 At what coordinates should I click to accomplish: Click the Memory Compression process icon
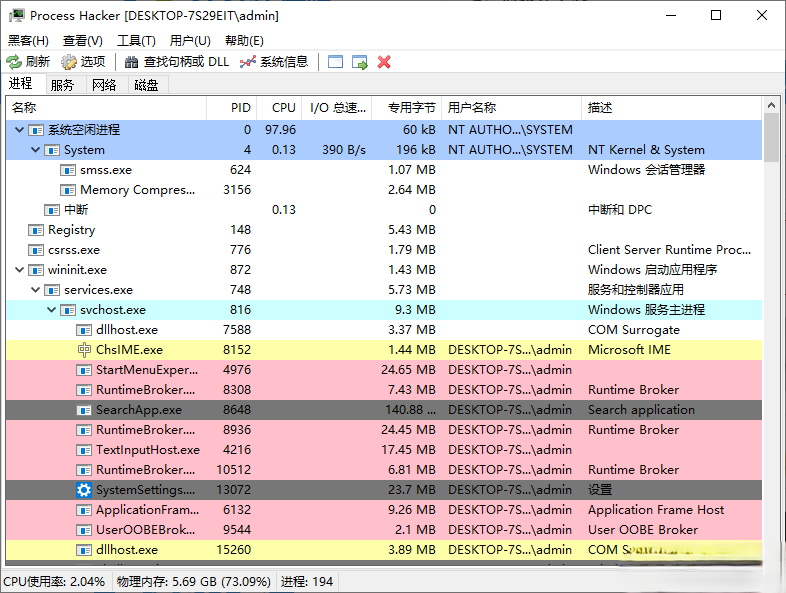tap(68, 190)
